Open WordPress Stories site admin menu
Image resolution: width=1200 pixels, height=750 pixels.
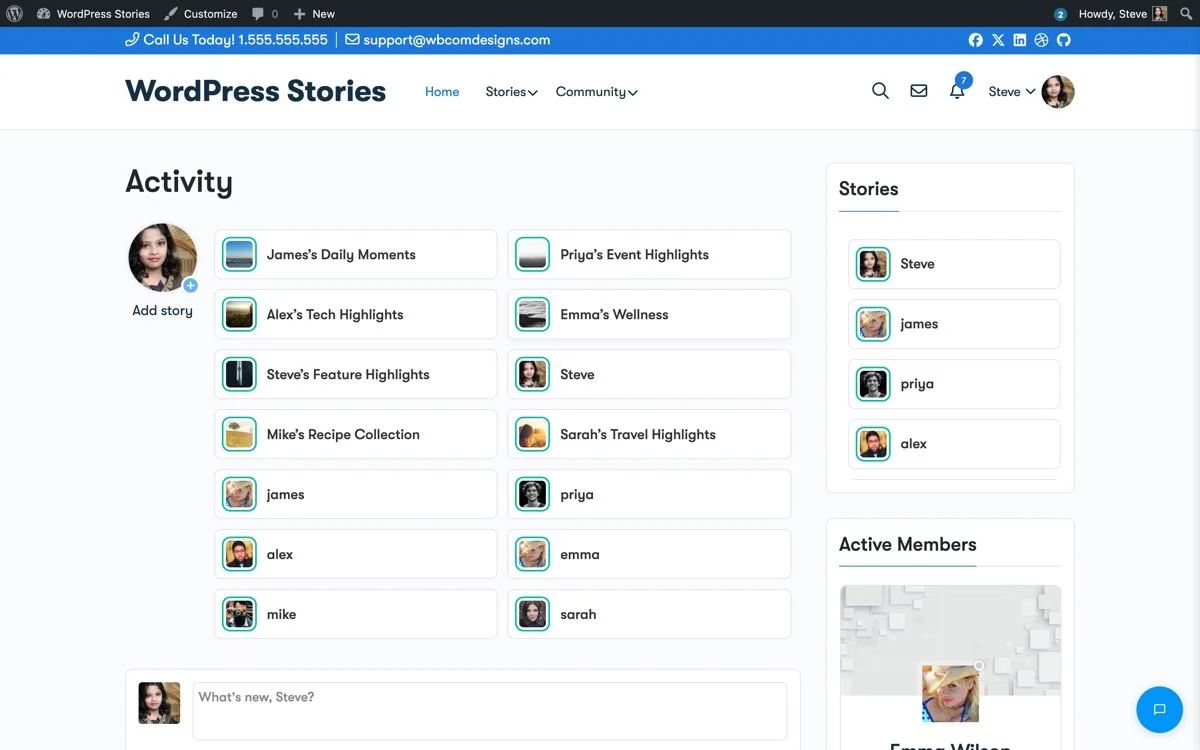[93, 14]
